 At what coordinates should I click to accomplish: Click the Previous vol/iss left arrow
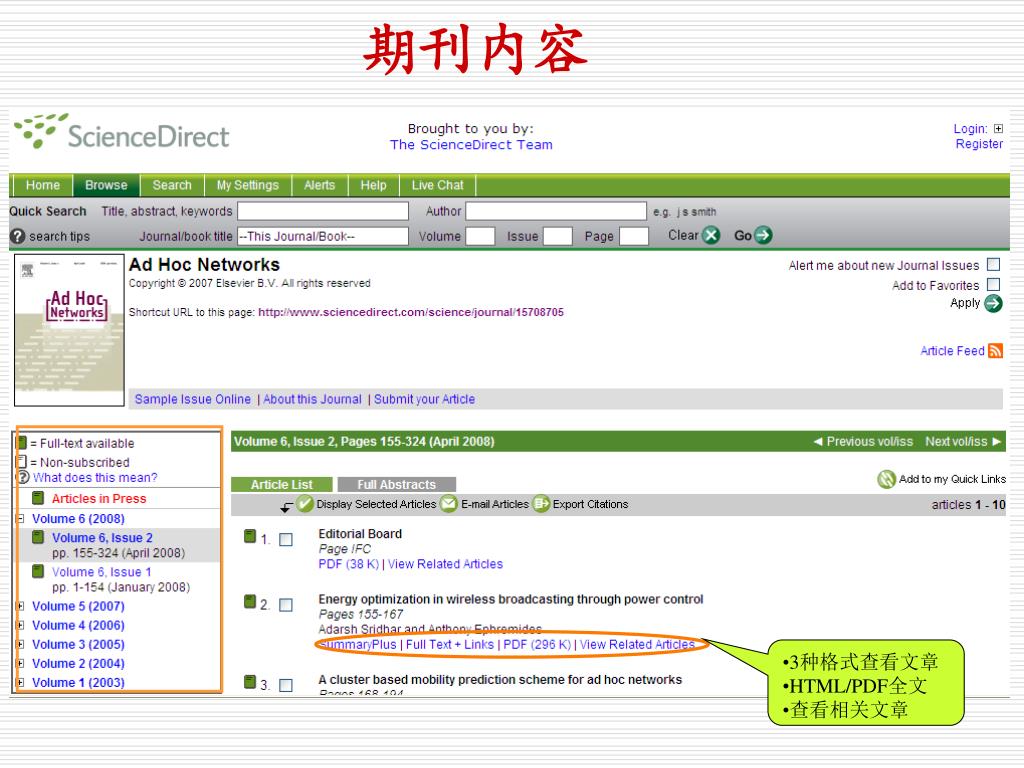[x=818, y=441]
